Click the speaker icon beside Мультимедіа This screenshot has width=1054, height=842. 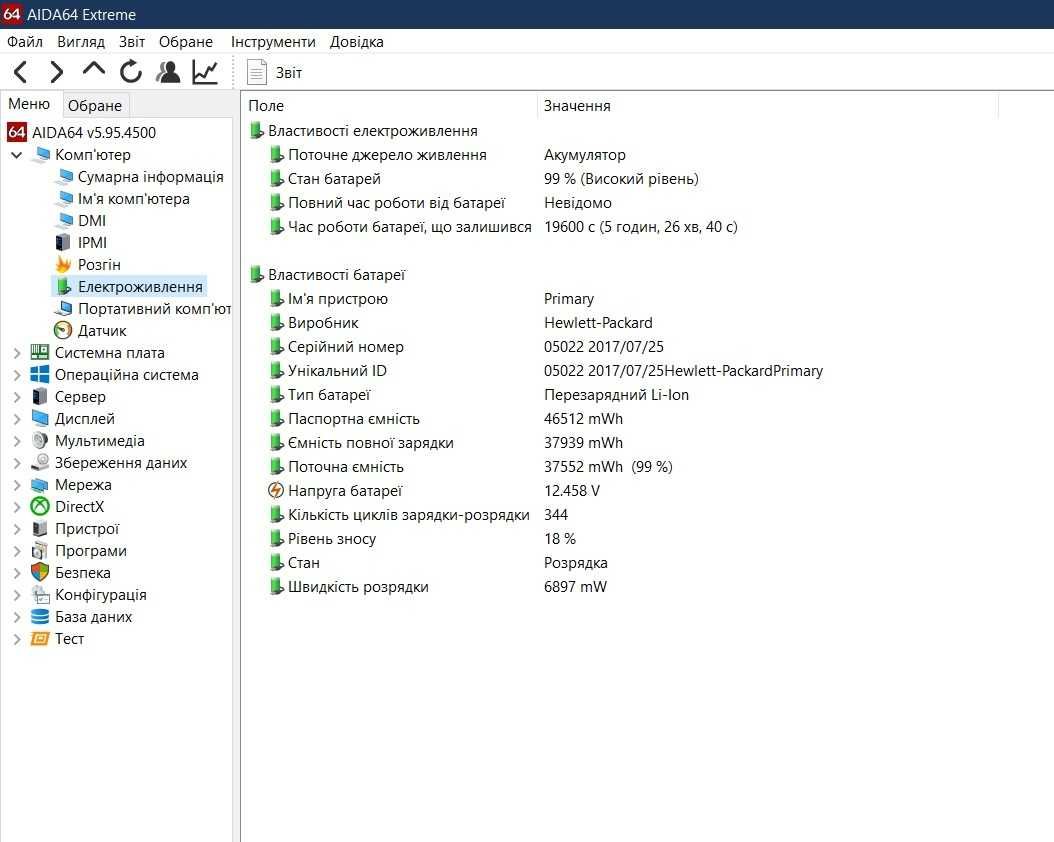40,441
